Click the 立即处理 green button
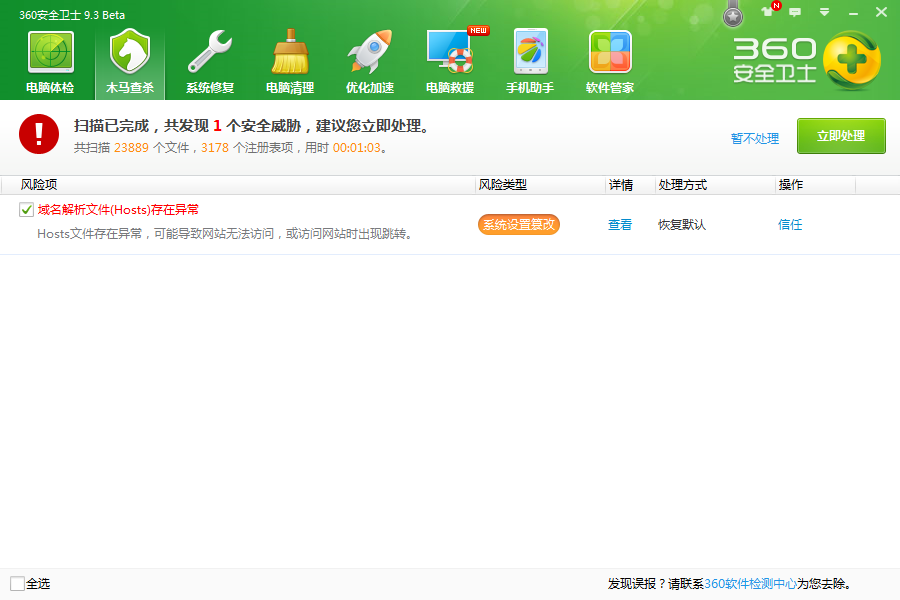Viewport: 900px width, 600px height. pyautogui.click(x=841, y=136)
